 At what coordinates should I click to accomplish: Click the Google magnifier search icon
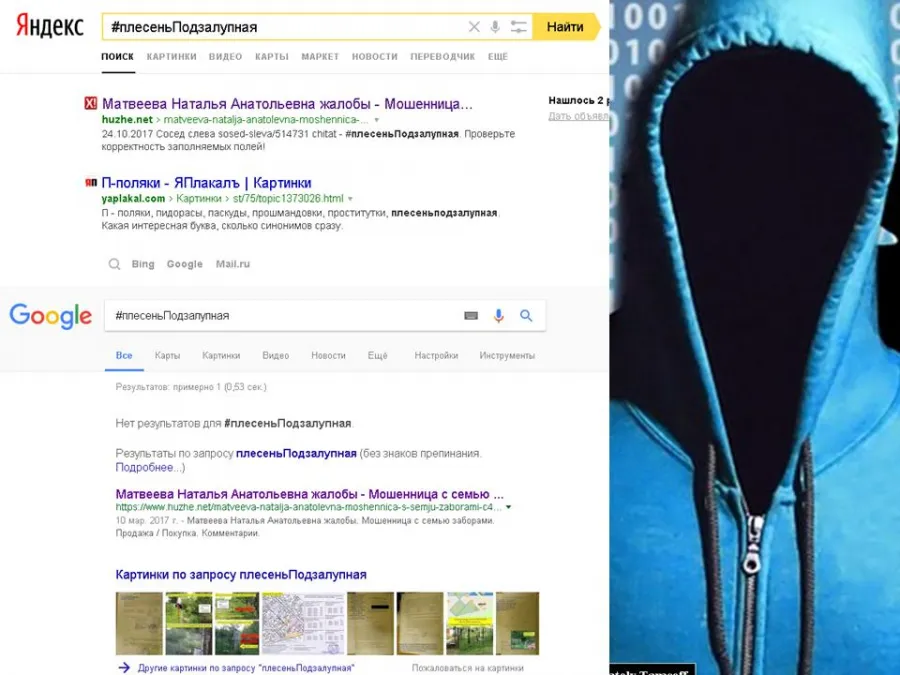[526, 316]
